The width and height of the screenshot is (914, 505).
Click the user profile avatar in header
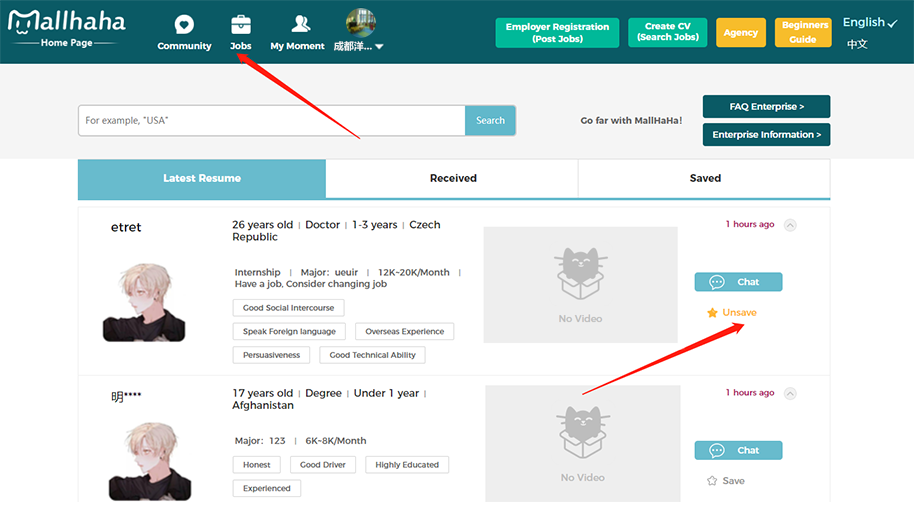[360, 23]
